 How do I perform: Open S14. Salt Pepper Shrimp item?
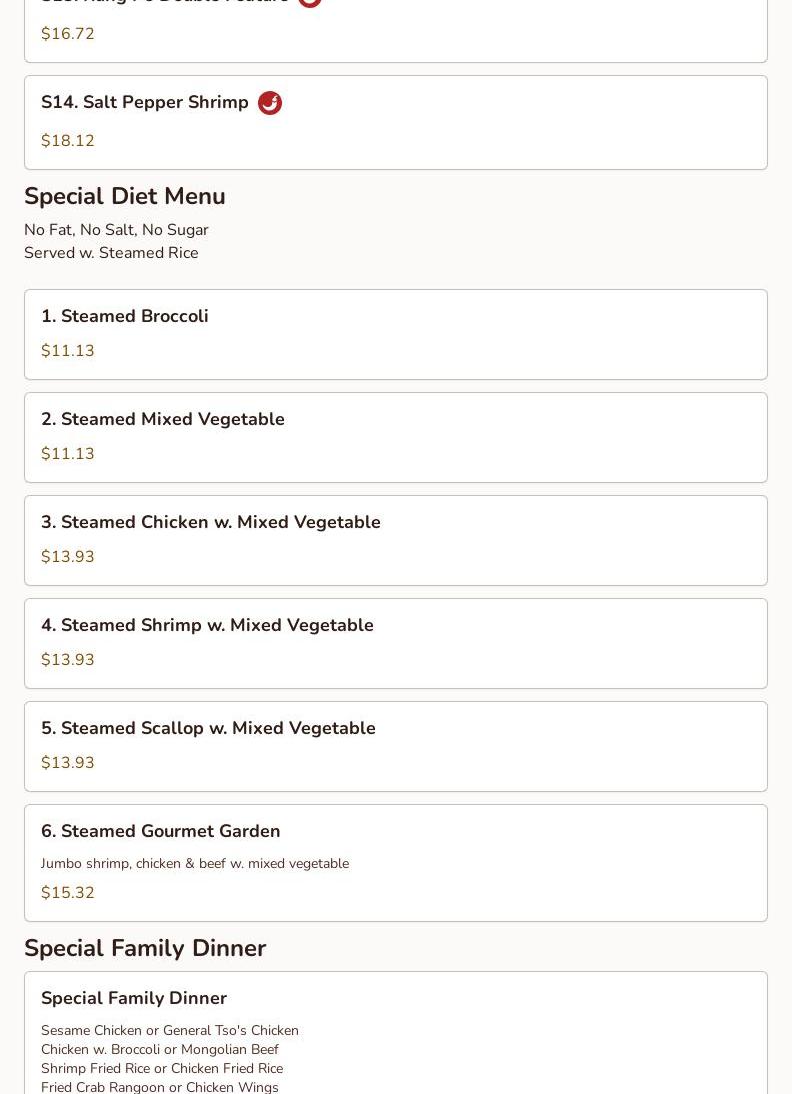coord(396,123)
